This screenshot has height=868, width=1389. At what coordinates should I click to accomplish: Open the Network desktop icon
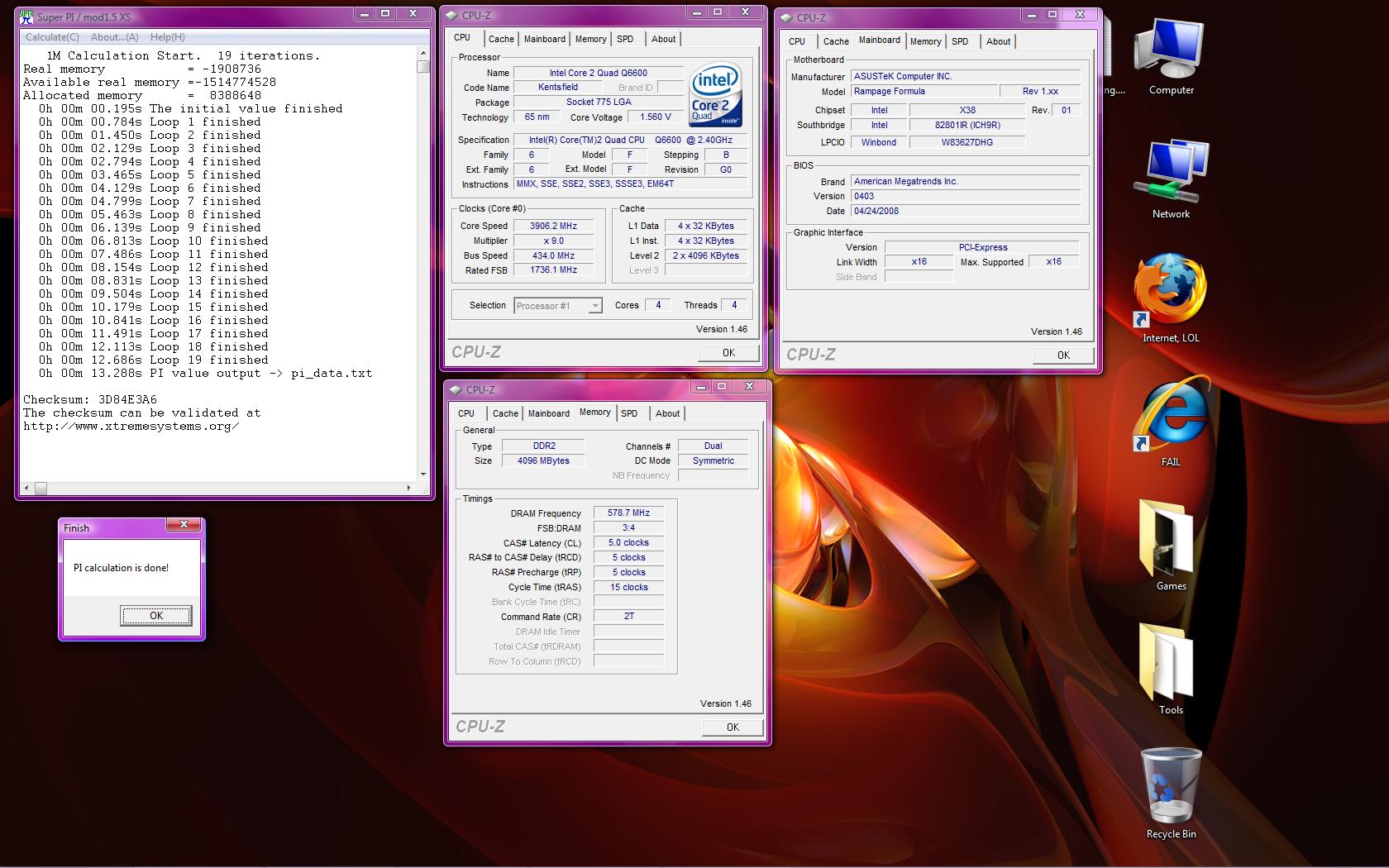click(x=1171, y=179)
